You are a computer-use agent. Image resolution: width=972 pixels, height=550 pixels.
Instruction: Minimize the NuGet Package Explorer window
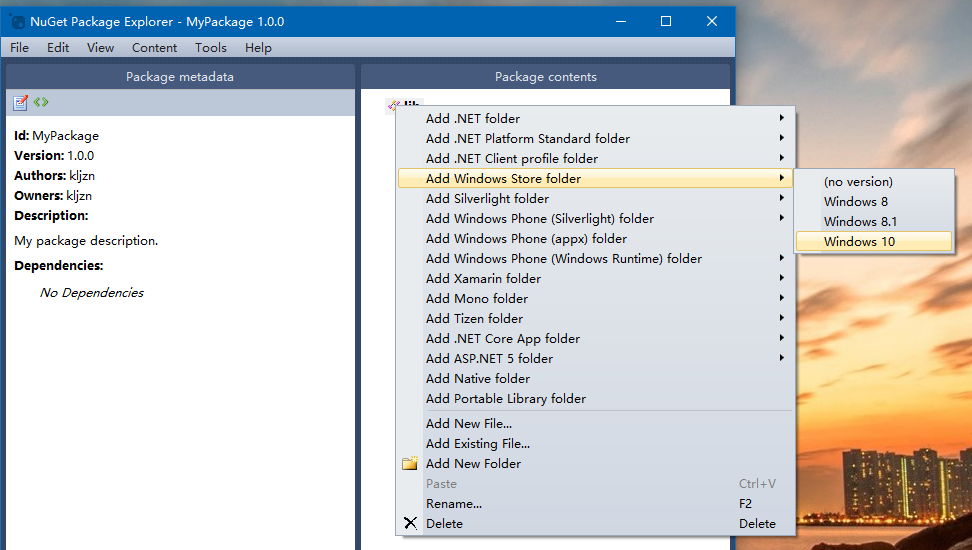pyautogui.click(x=621, y=22)
